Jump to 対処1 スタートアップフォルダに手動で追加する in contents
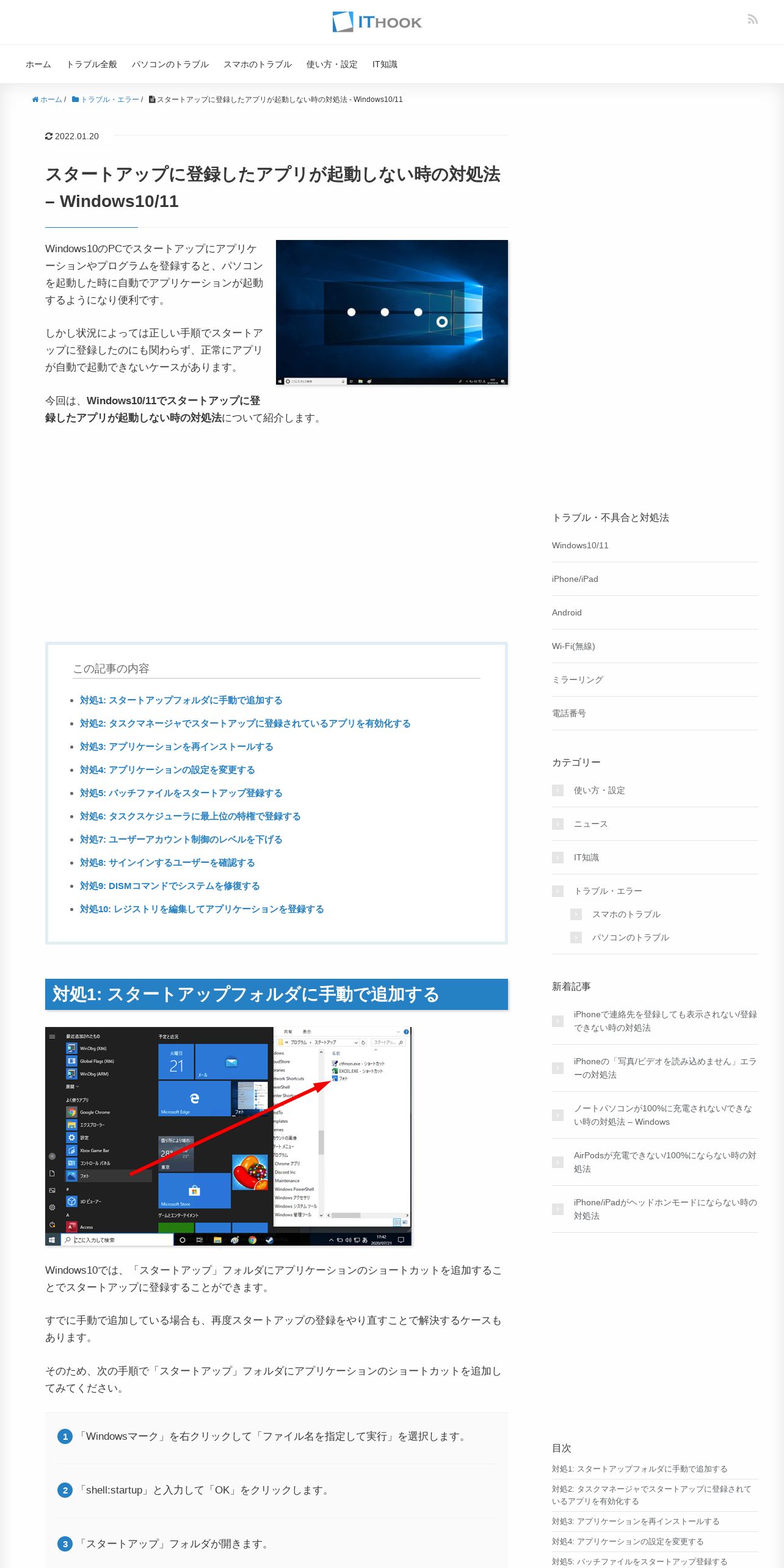Viewport: 784px width, 1568px height. [x=181, y=700]
